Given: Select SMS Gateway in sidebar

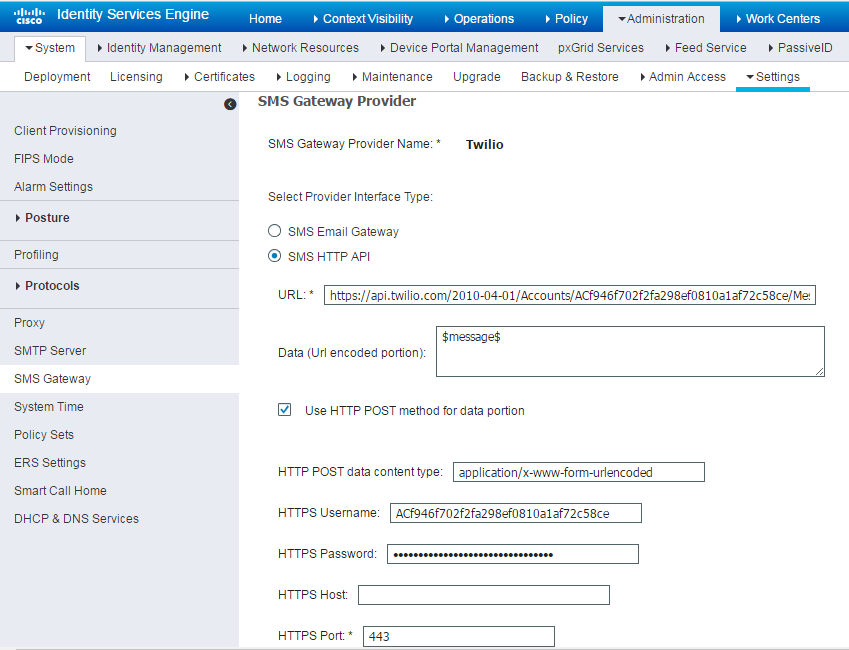Looking at the screenshot, I should 119,379.
